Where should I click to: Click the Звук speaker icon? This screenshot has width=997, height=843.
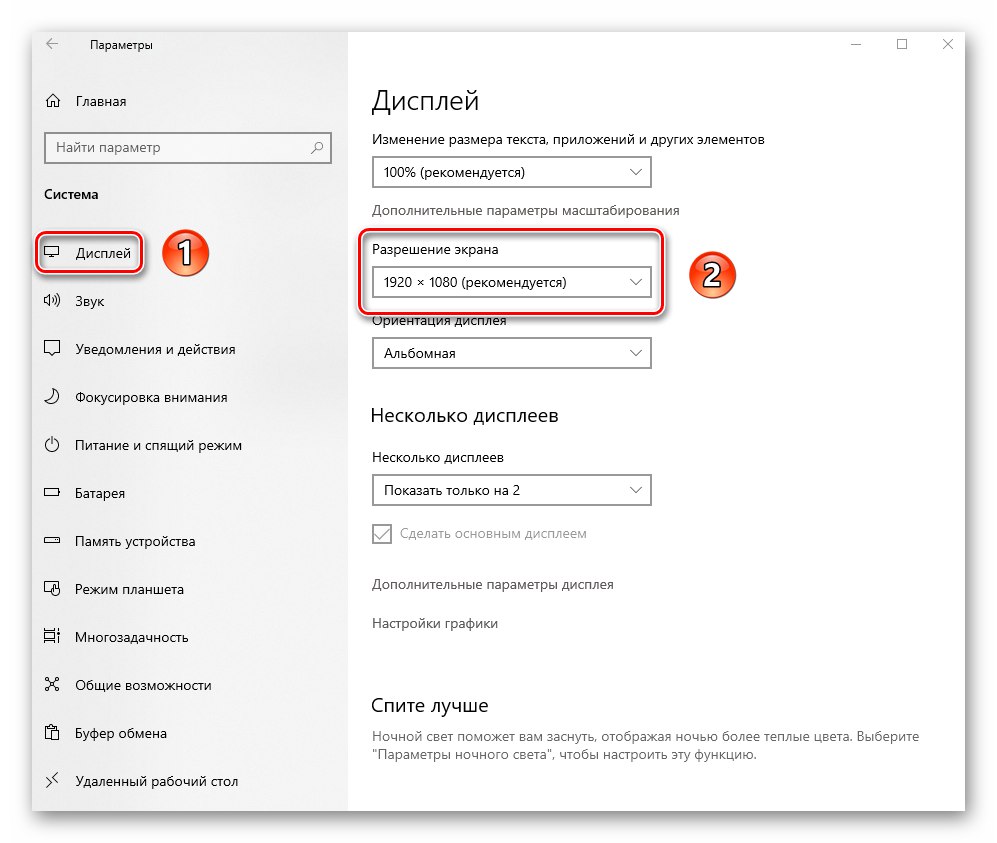tap(53, 301)
